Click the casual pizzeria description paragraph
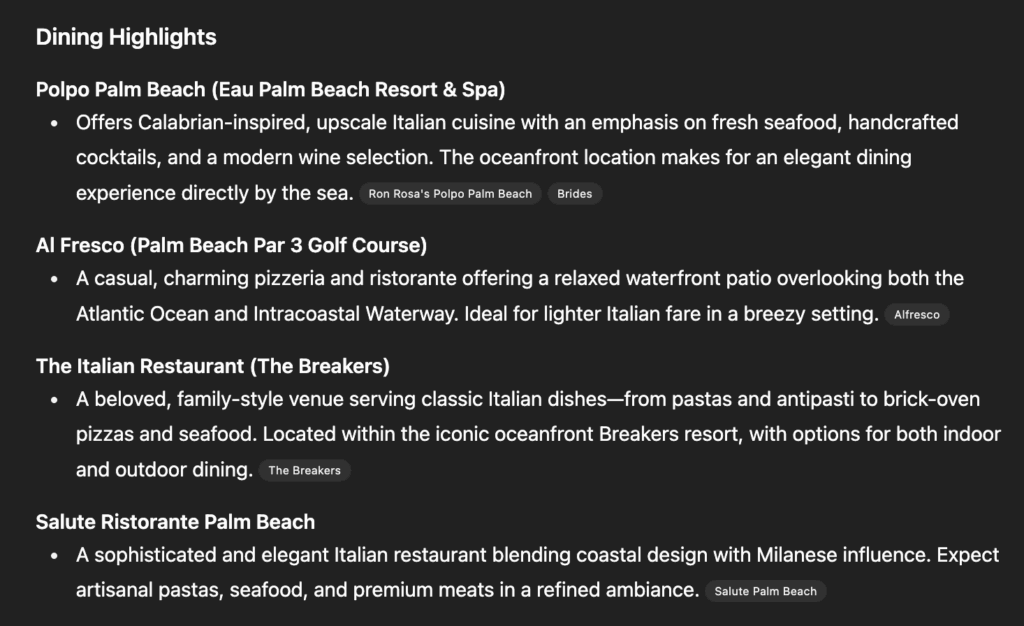Image resolution: width=1024 pixels, height=626 pixels. (519, 279)
